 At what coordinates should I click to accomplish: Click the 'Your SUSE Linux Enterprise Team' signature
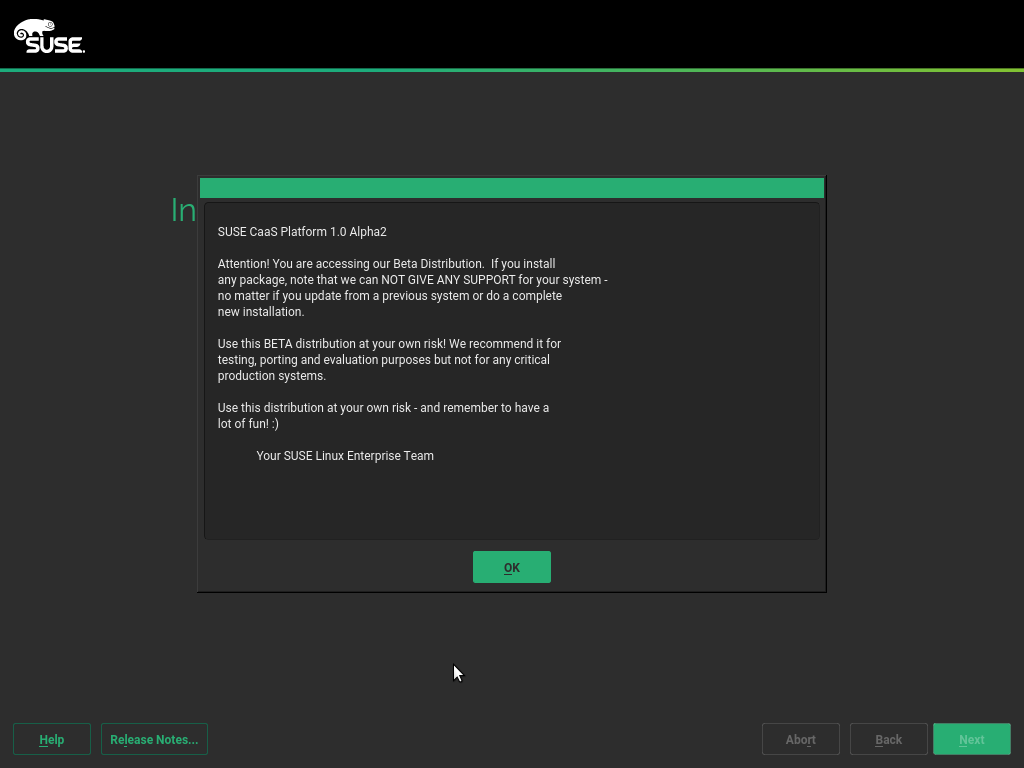click(345, 456)
